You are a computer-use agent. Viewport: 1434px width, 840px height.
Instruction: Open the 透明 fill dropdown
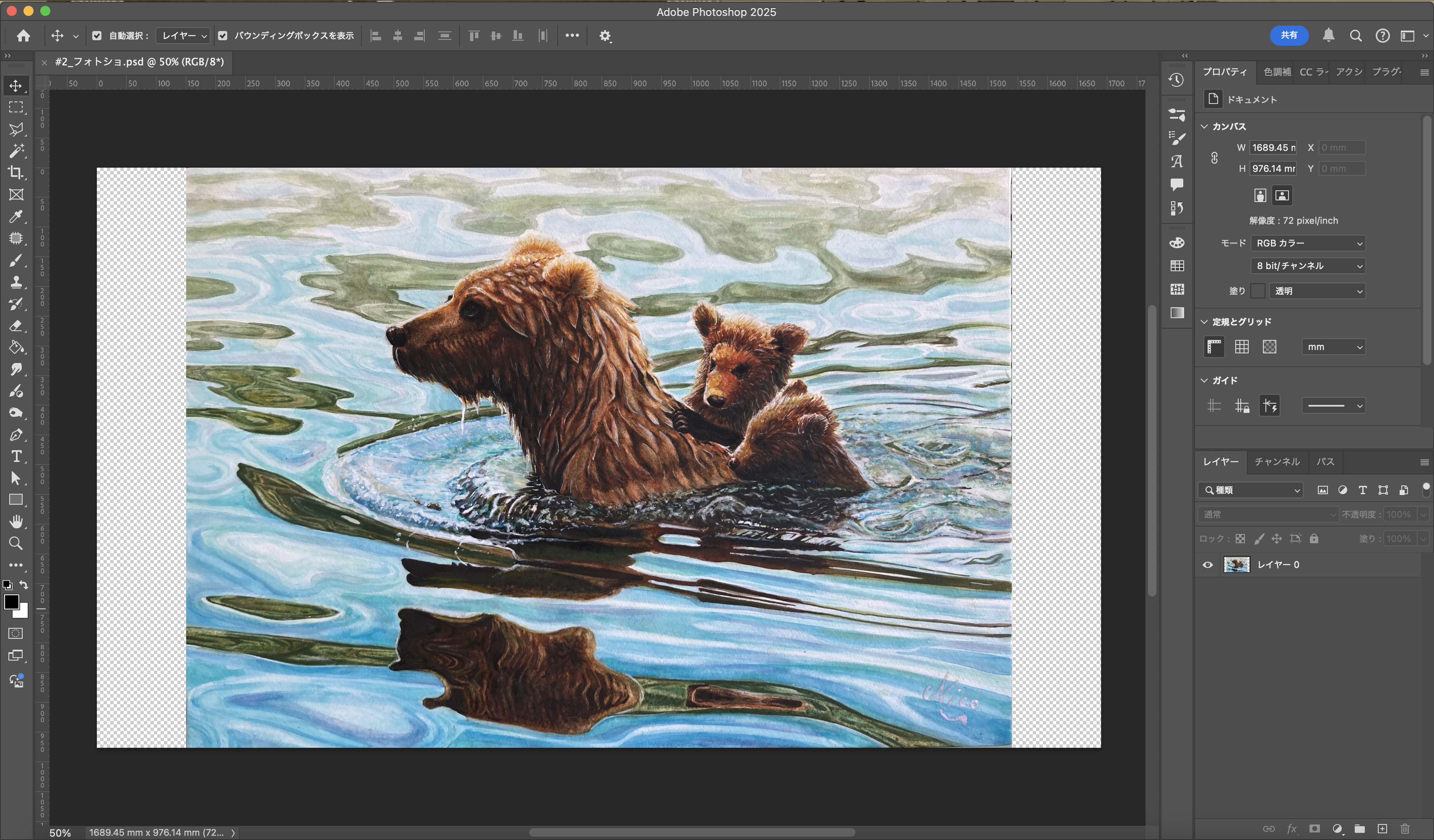click(x=1317, y=291)
